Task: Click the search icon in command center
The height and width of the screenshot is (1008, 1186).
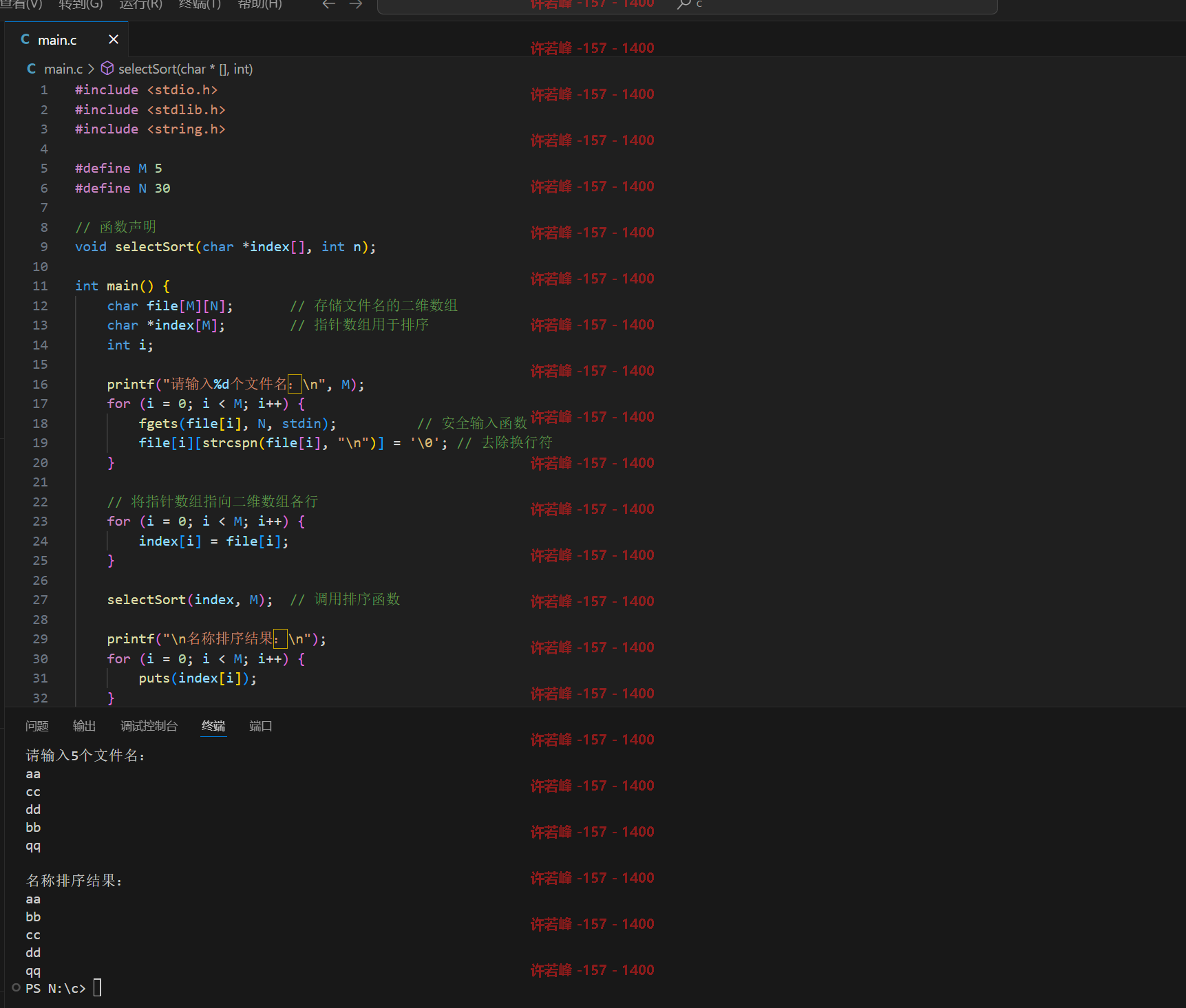Action: click(684, 4)
